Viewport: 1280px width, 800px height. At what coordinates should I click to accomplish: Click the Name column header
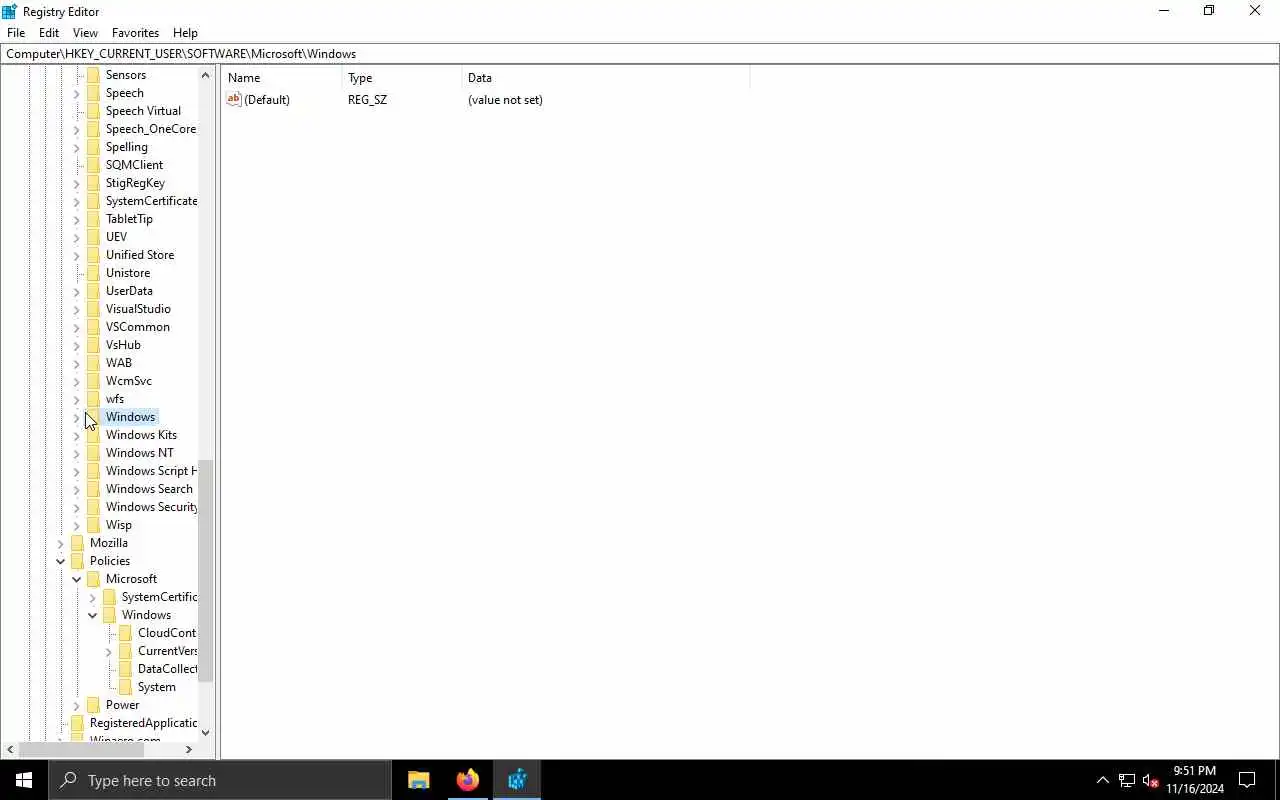tap(282, 78)
